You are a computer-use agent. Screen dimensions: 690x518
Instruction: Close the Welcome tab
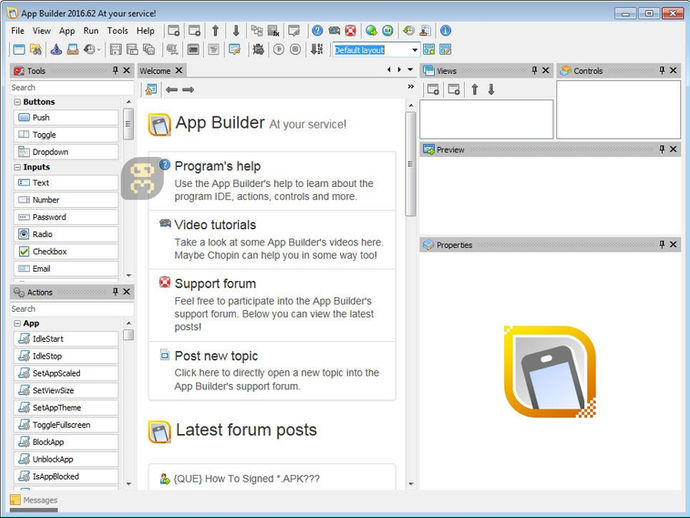tap(179, 70)
